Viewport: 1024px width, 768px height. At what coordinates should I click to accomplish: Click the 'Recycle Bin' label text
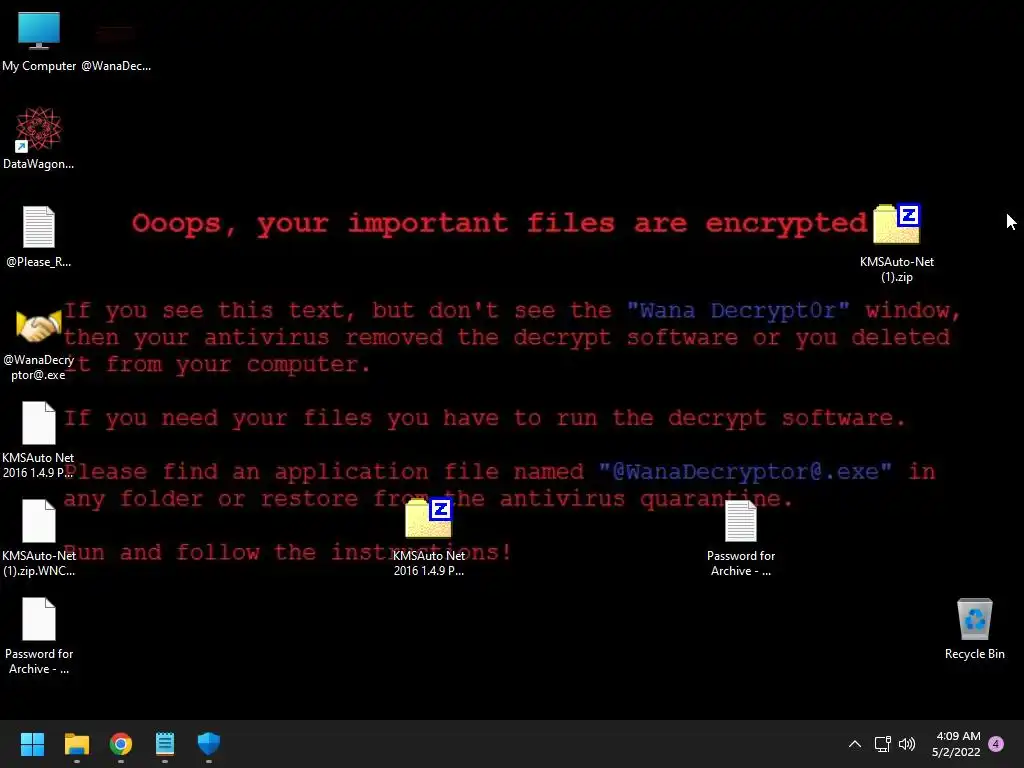coord(974,654)
